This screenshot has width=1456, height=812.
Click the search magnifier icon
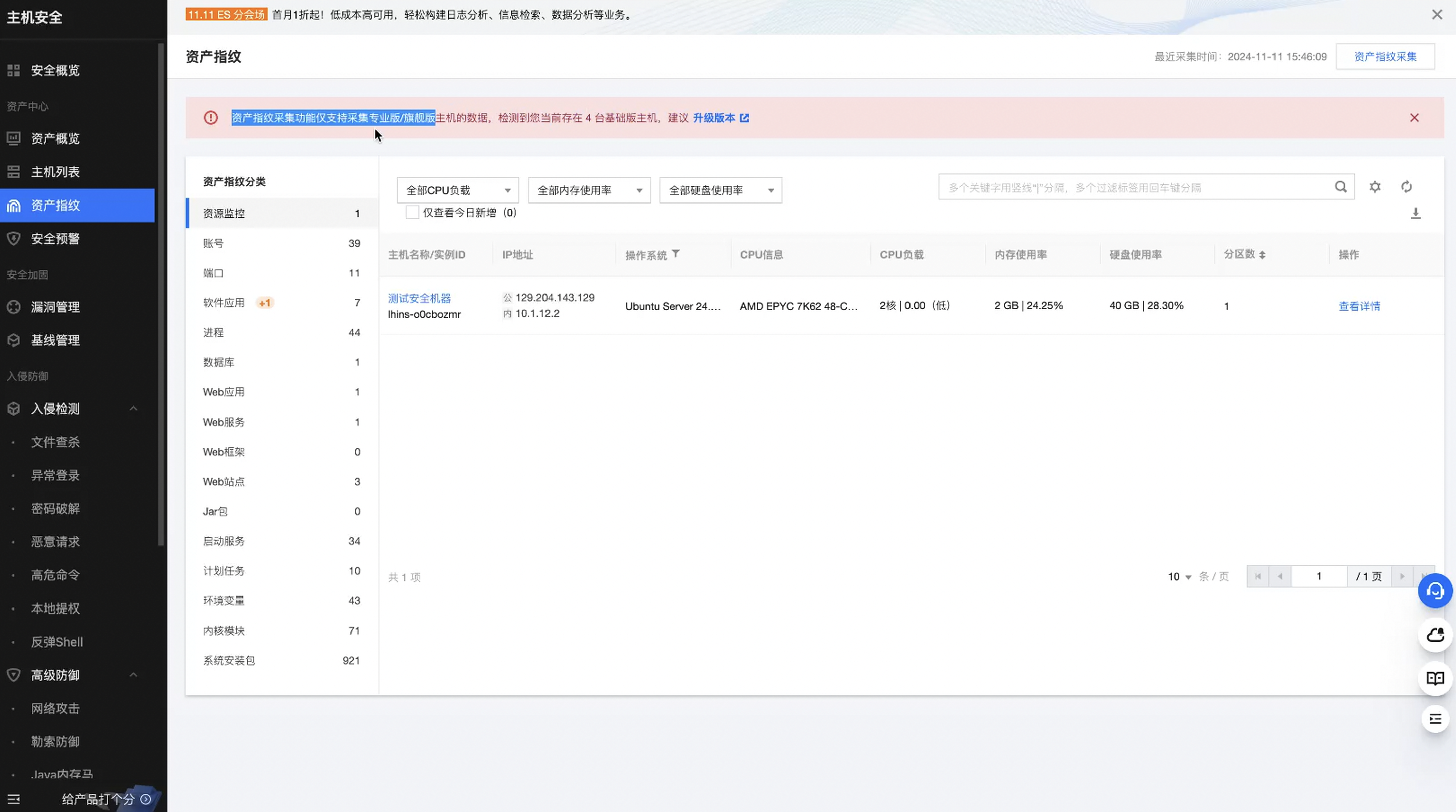click(x=1340, y=187)
